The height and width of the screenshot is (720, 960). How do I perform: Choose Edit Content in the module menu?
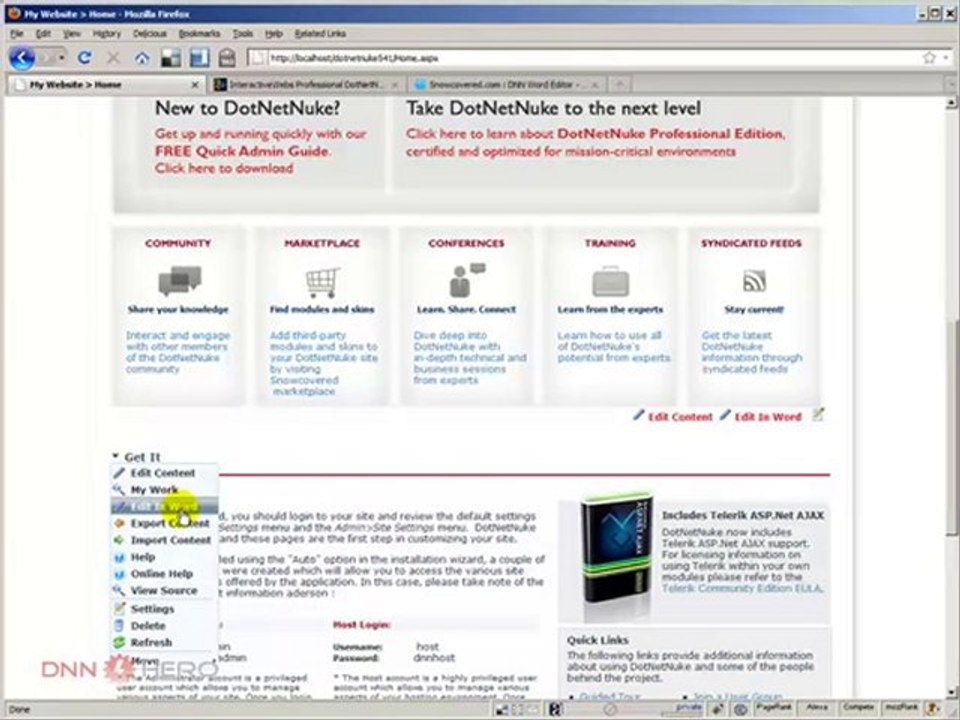coord(164,473)
